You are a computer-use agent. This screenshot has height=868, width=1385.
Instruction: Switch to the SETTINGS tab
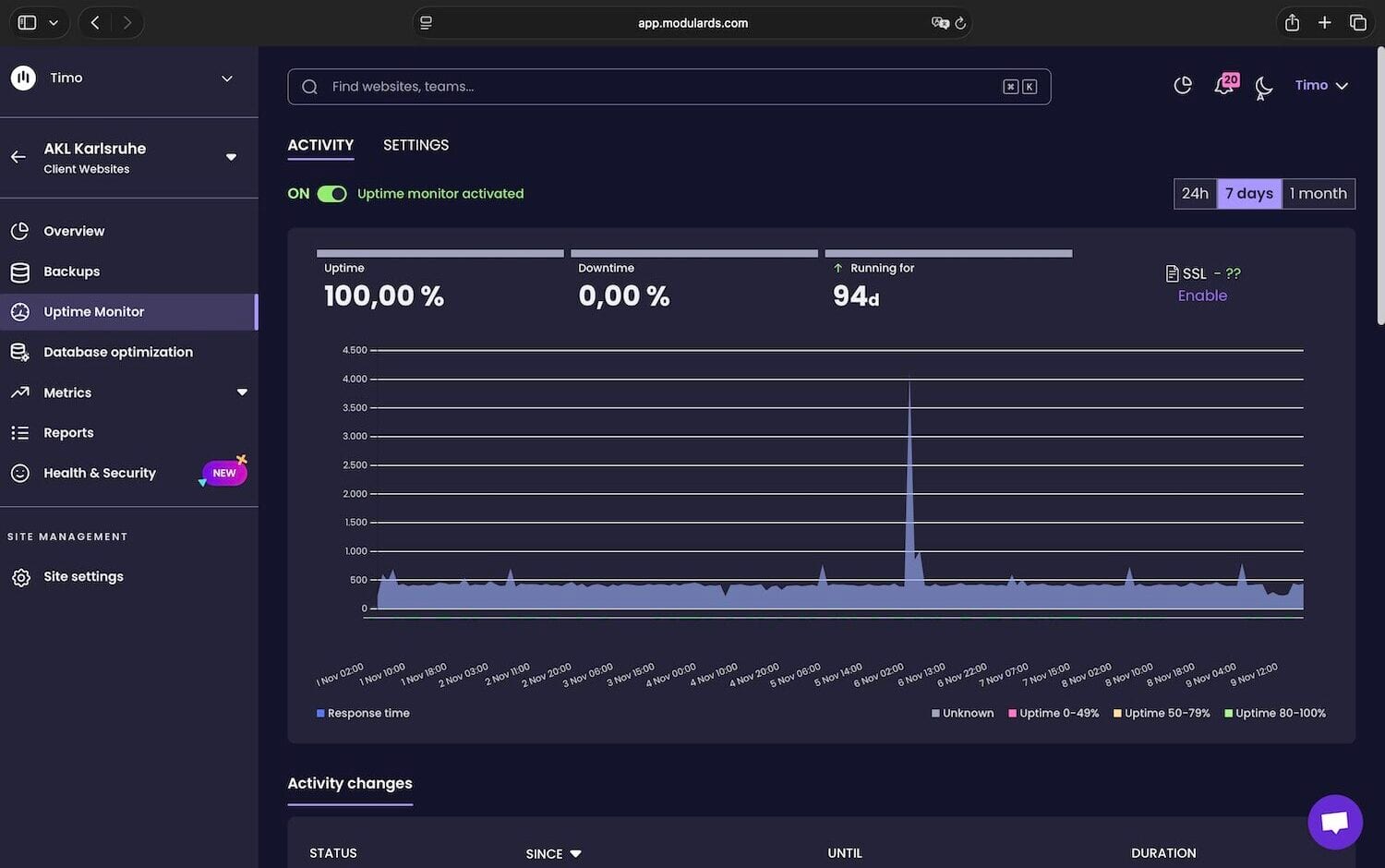click(x=415, y=145)
